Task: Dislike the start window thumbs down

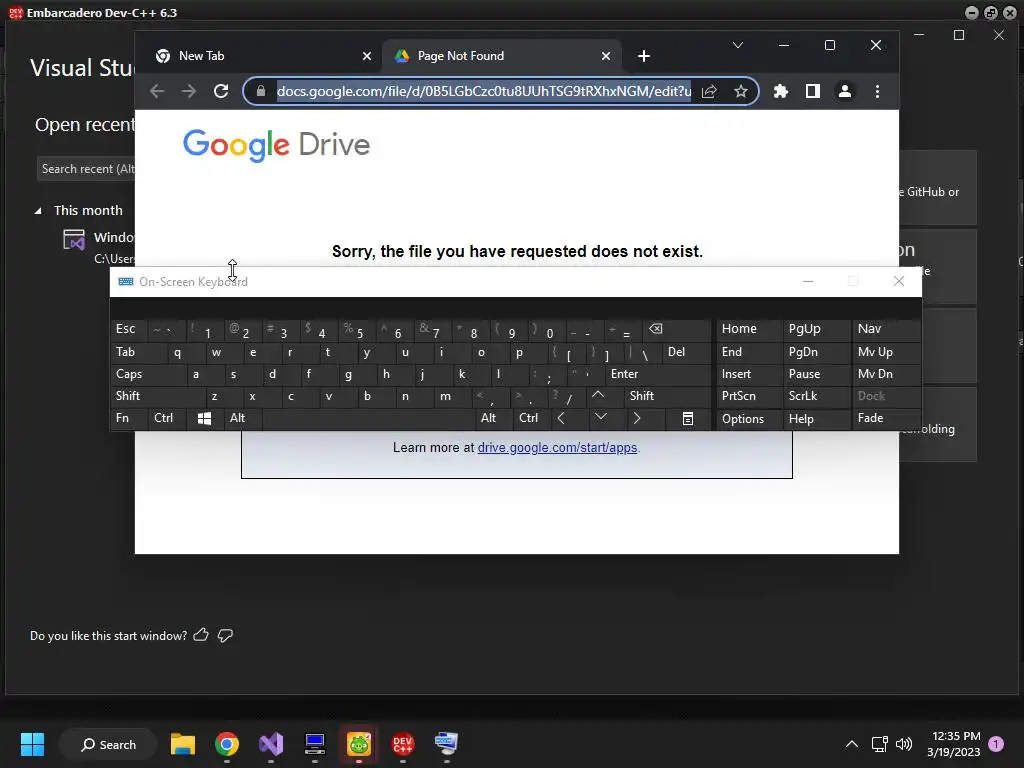Action: coord(225,635)
